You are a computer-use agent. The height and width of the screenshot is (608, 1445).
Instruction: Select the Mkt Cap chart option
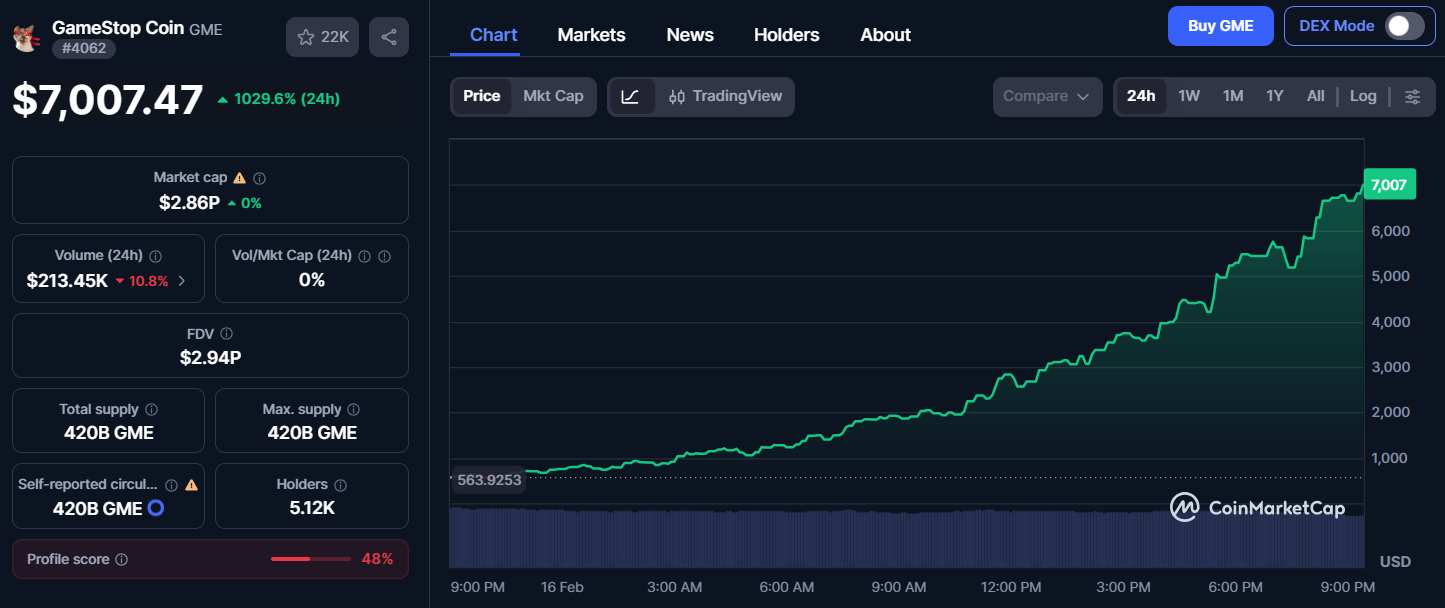click(553, 96)
